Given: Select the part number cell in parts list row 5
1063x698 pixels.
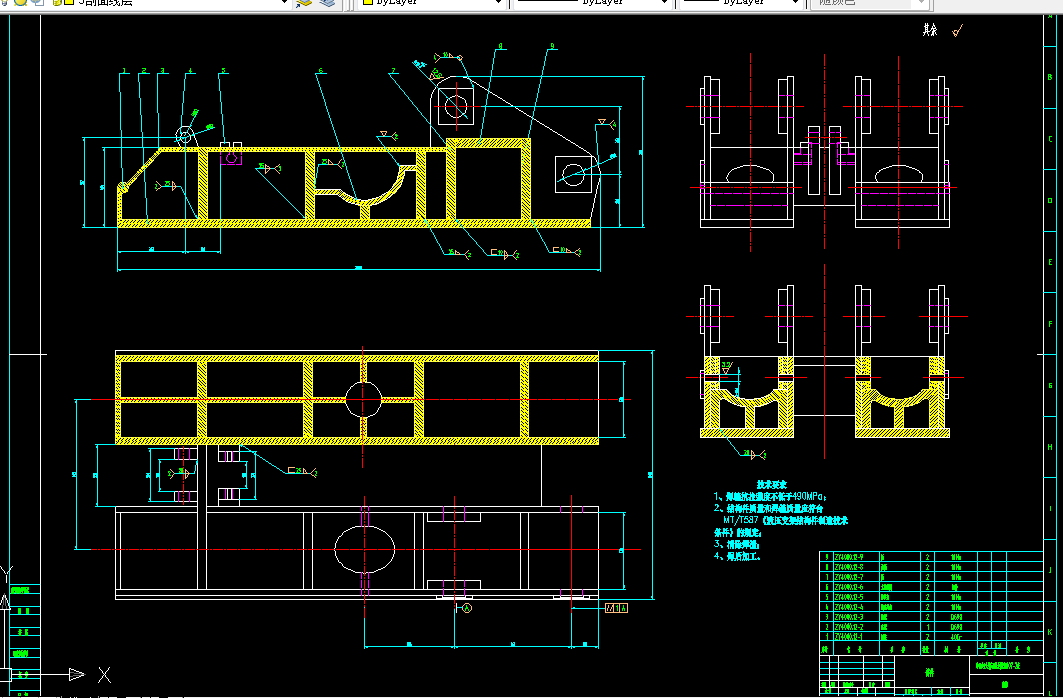Looking at the screenshot, I should click(x=855, y=597).
